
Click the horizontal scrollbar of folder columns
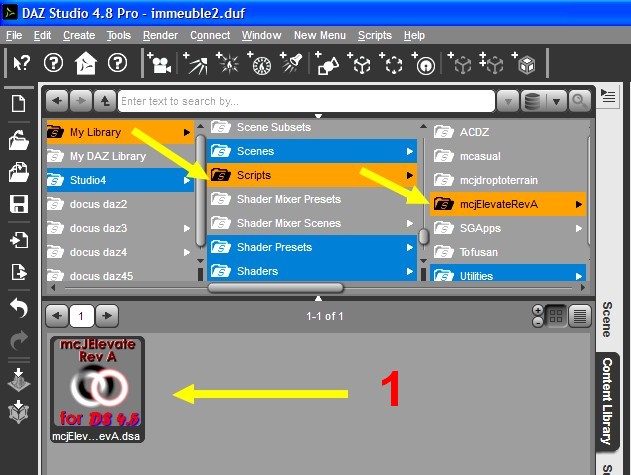(x=275, y=288)
